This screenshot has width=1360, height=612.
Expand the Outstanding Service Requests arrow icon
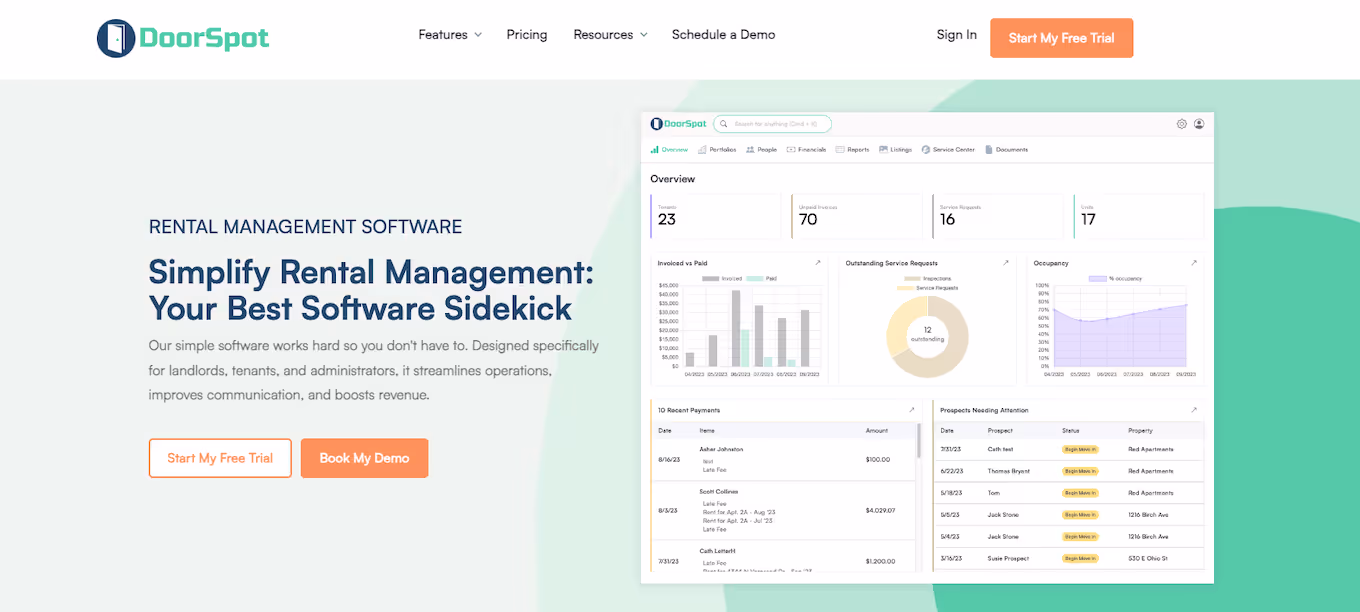(1006, 263)
